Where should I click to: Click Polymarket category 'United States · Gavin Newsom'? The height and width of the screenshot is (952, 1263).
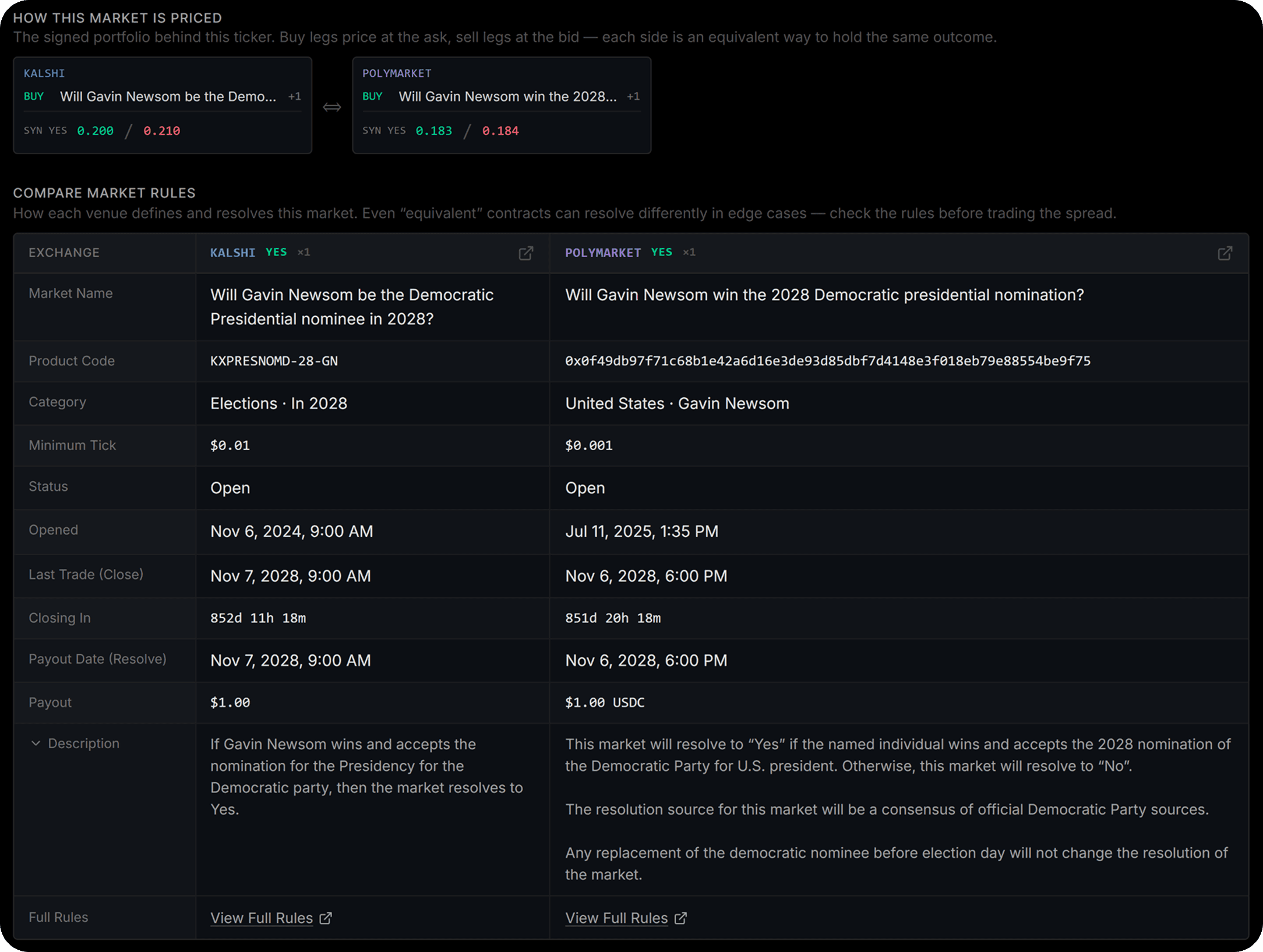[677, 404]
